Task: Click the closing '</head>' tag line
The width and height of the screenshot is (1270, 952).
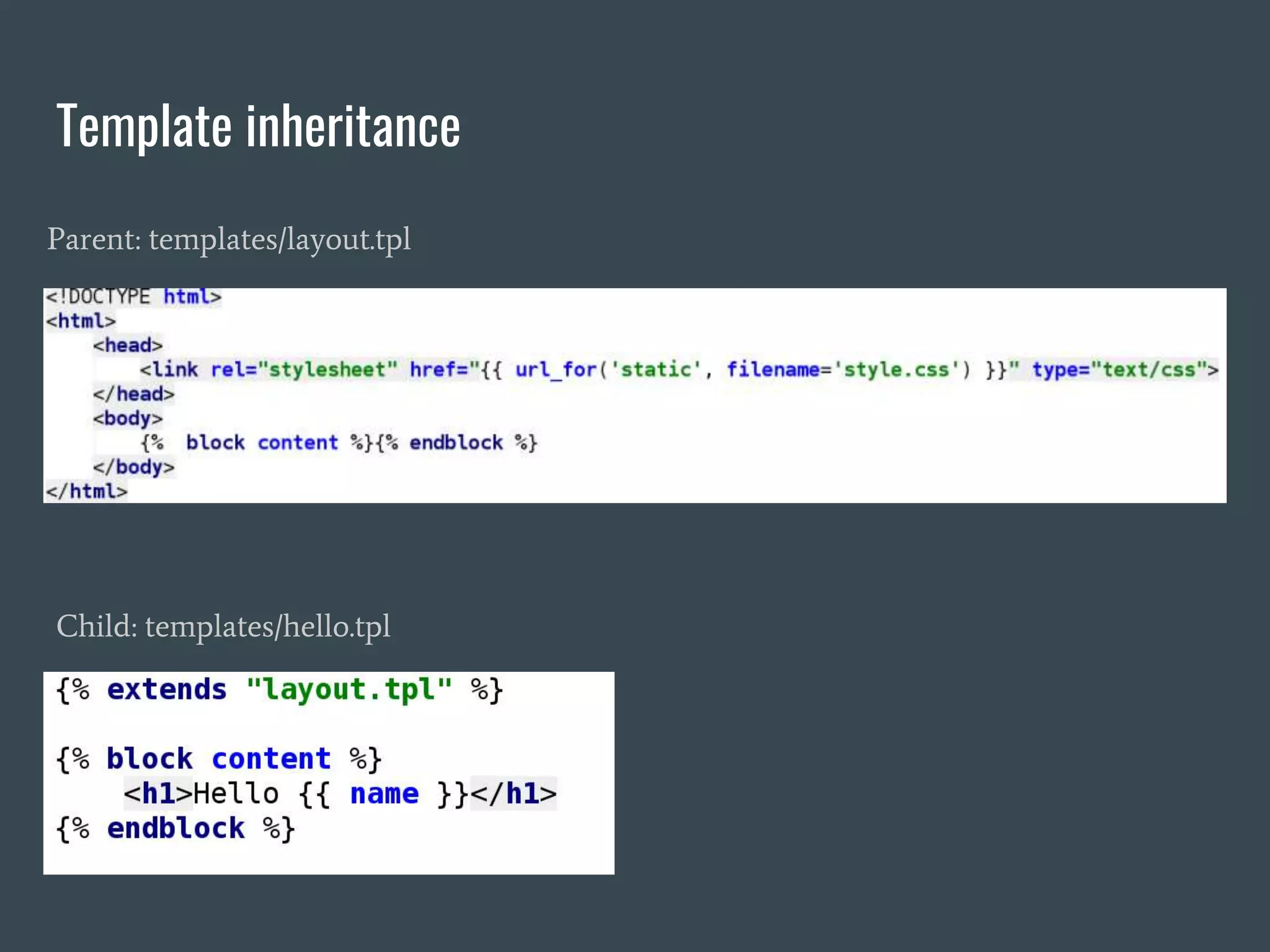Action: (x=133, y=394)
